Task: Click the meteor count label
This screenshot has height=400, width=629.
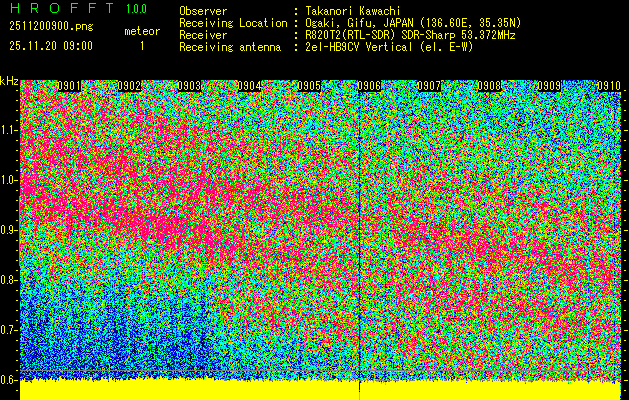Action: tap(142, 31)
